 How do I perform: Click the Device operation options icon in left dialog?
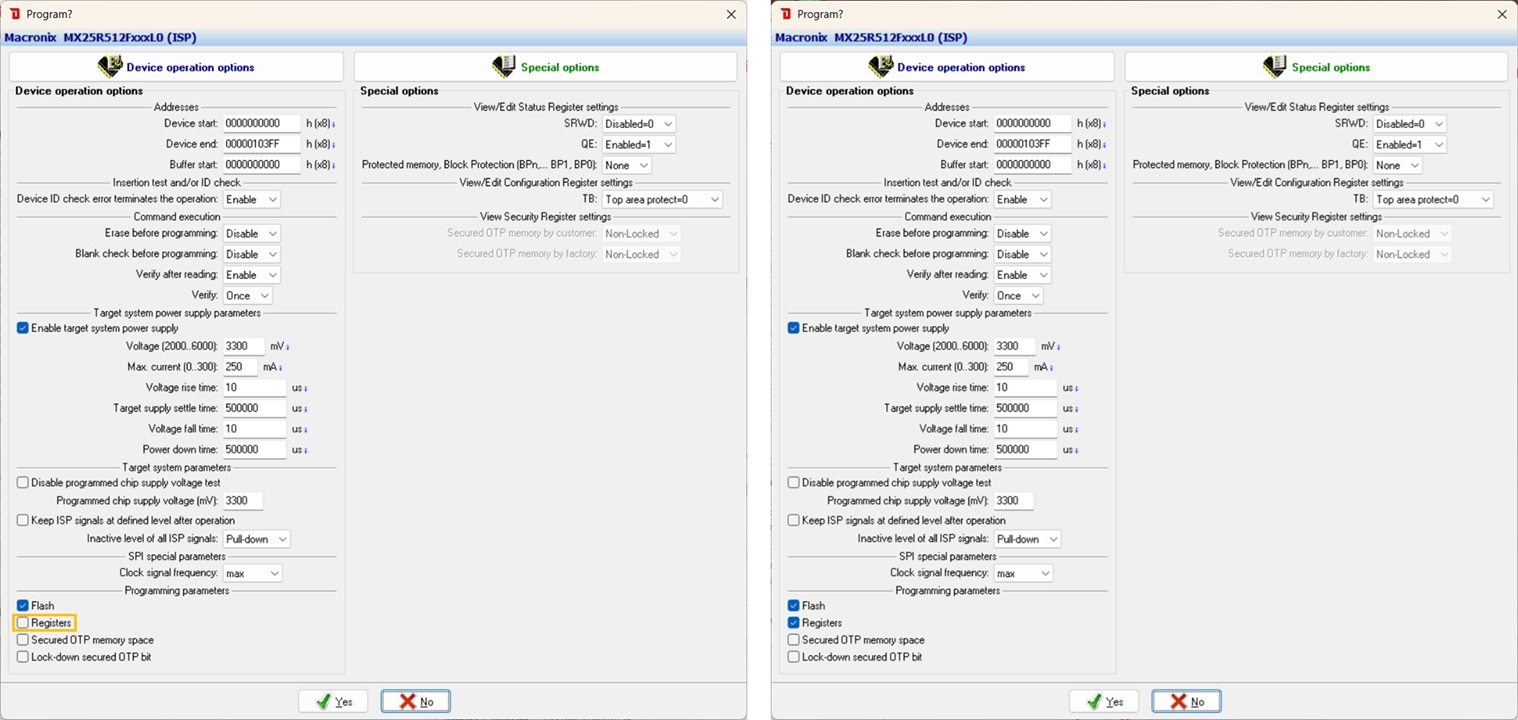(x=109, y=67)
